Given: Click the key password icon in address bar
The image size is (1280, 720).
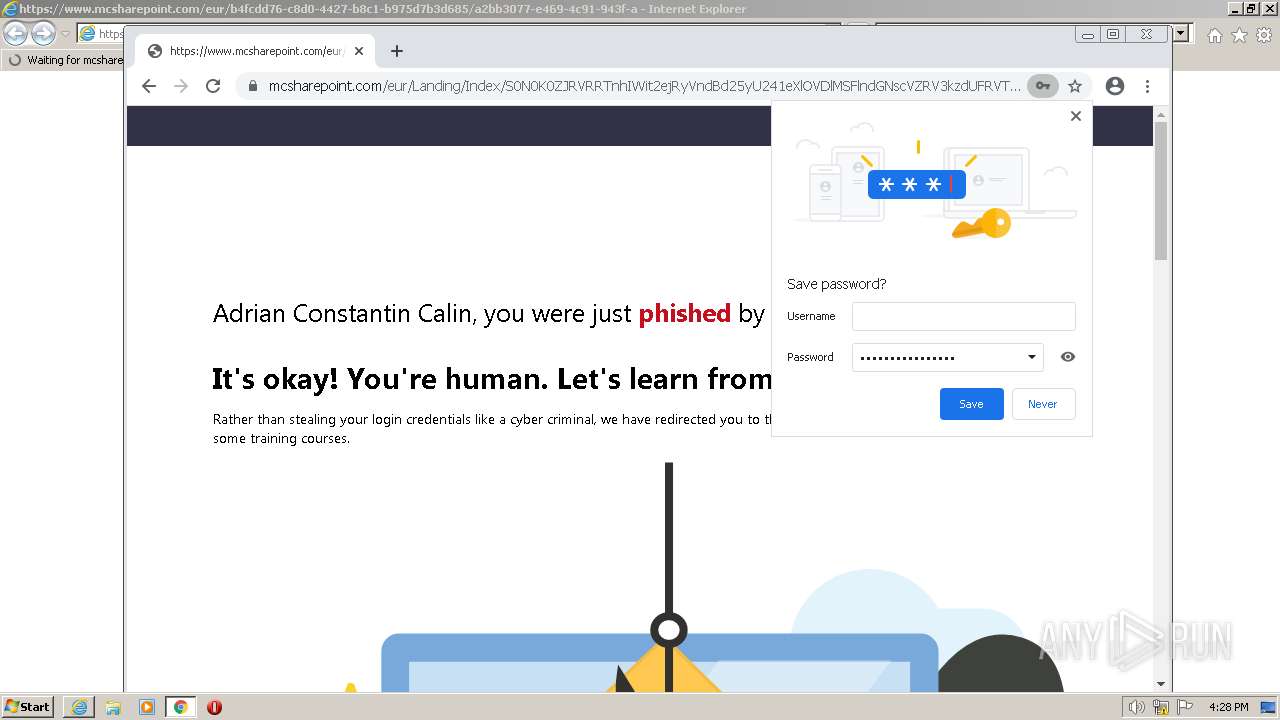Looking at the screenshot, I should pos(1042,86).
